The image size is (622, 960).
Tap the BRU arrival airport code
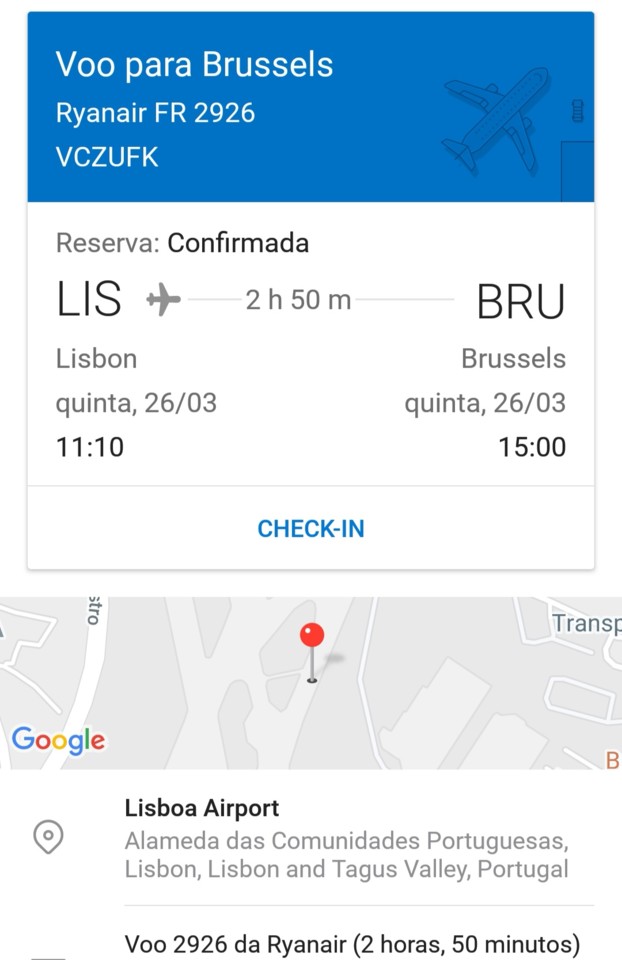pos(520,301)
